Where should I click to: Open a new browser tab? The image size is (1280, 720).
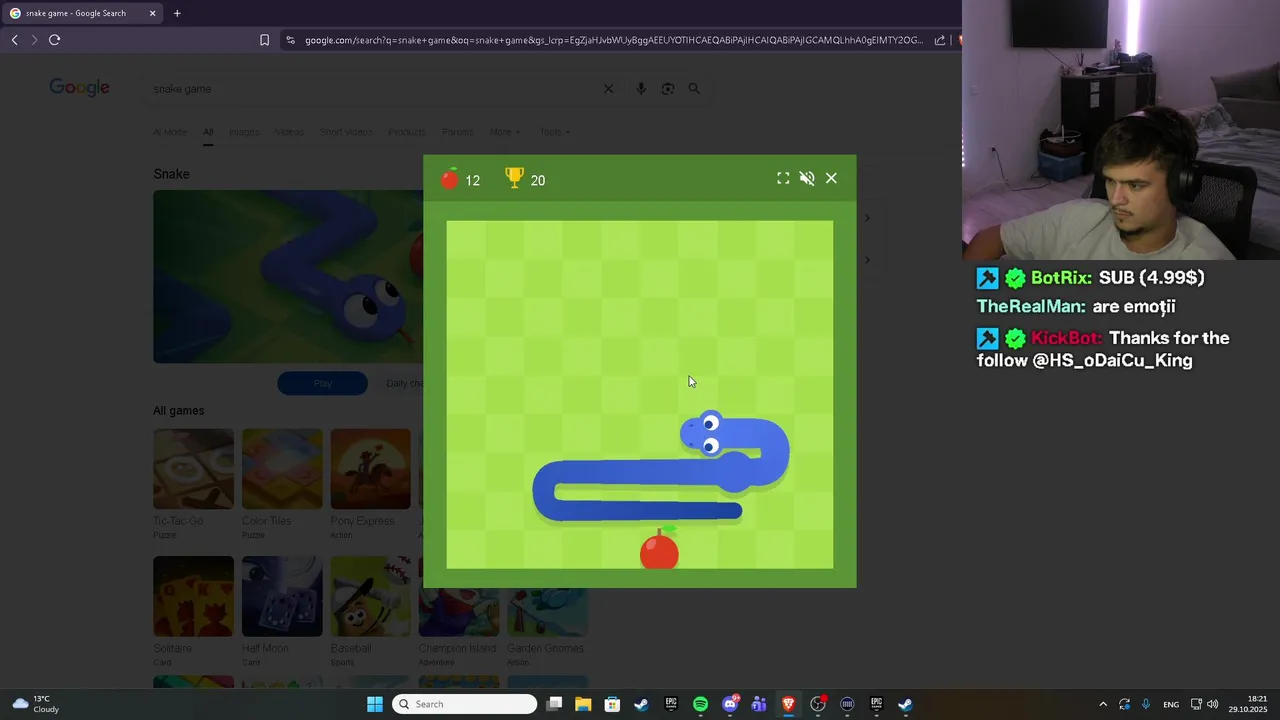(x=177, y=13)
